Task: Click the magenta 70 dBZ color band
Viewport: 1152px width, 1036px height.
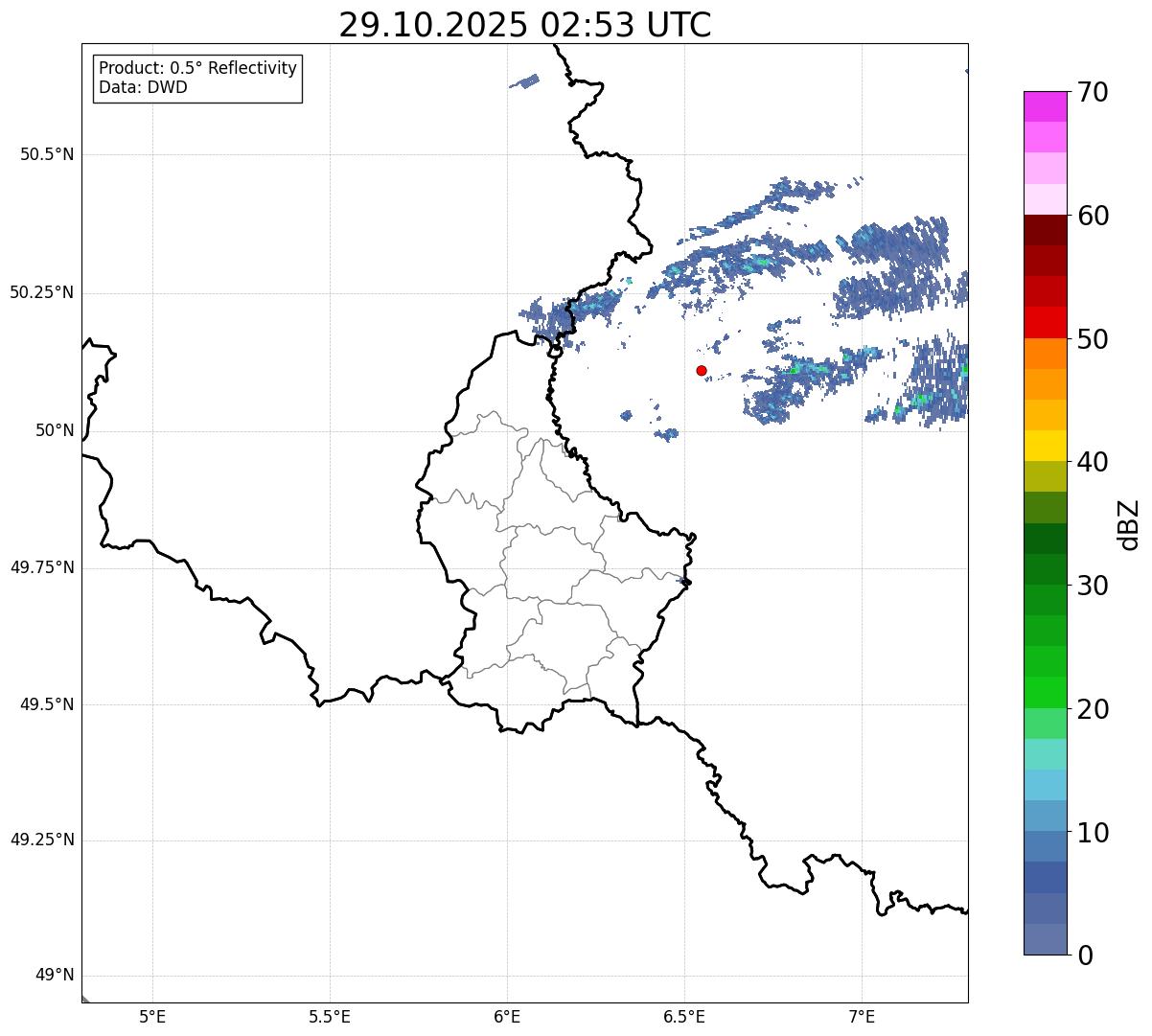Action: point(1045,106)
